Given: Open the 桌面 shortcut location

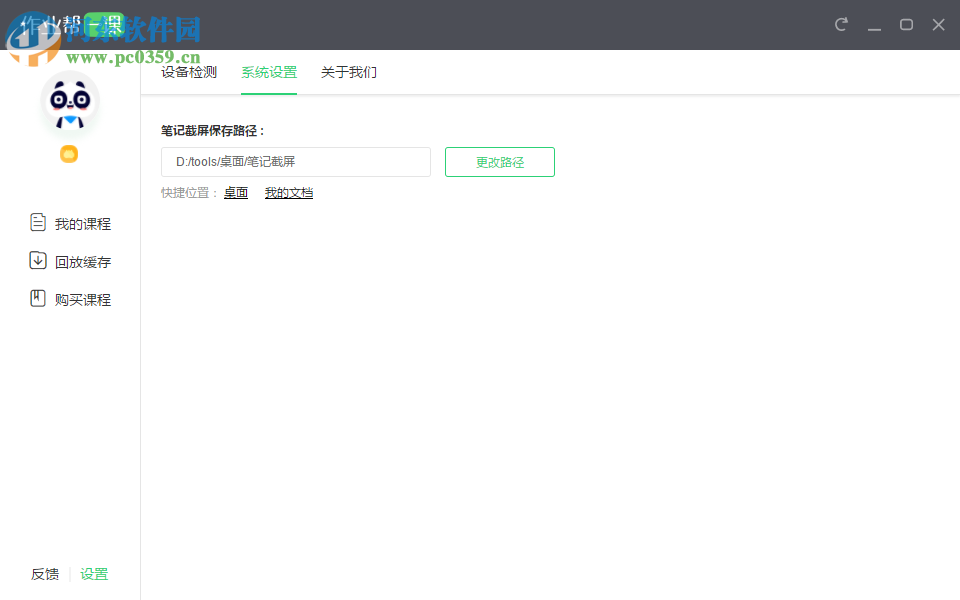Looking at the screenshot, I should click(x=236, y=192).
